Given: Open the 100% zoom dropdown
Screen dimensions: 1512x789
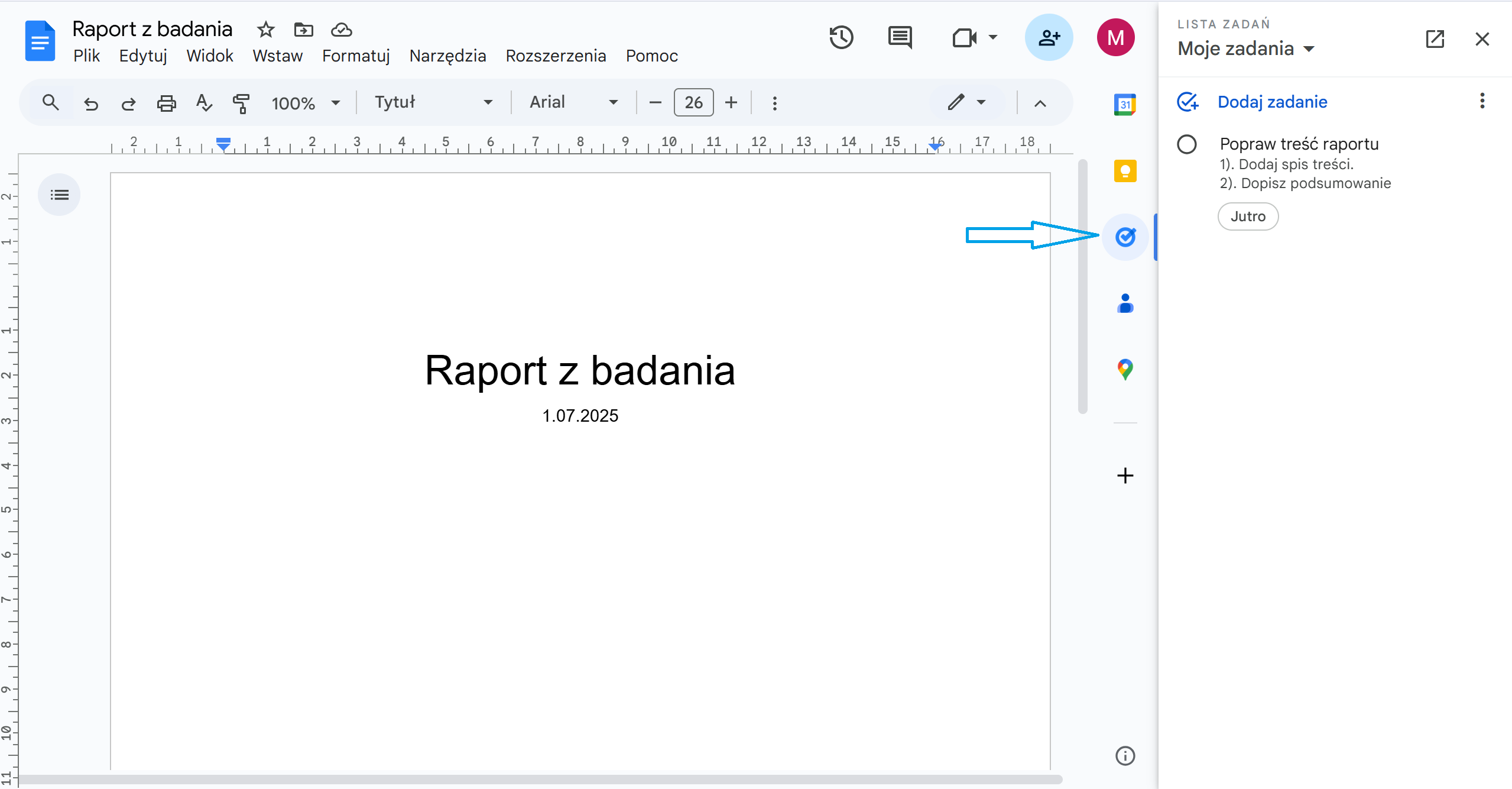Looking at the screenshot, I should click(306, 104).
